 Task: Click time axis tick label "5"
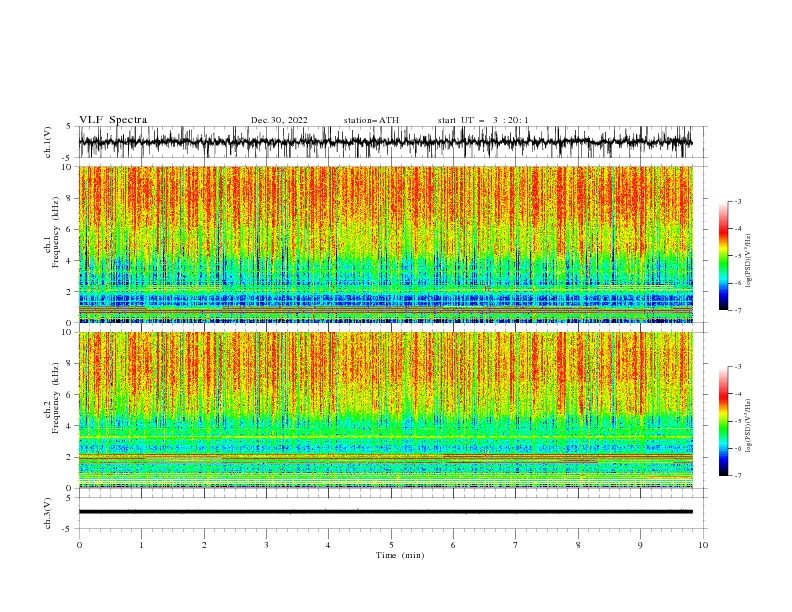click(x=391, y=545)
